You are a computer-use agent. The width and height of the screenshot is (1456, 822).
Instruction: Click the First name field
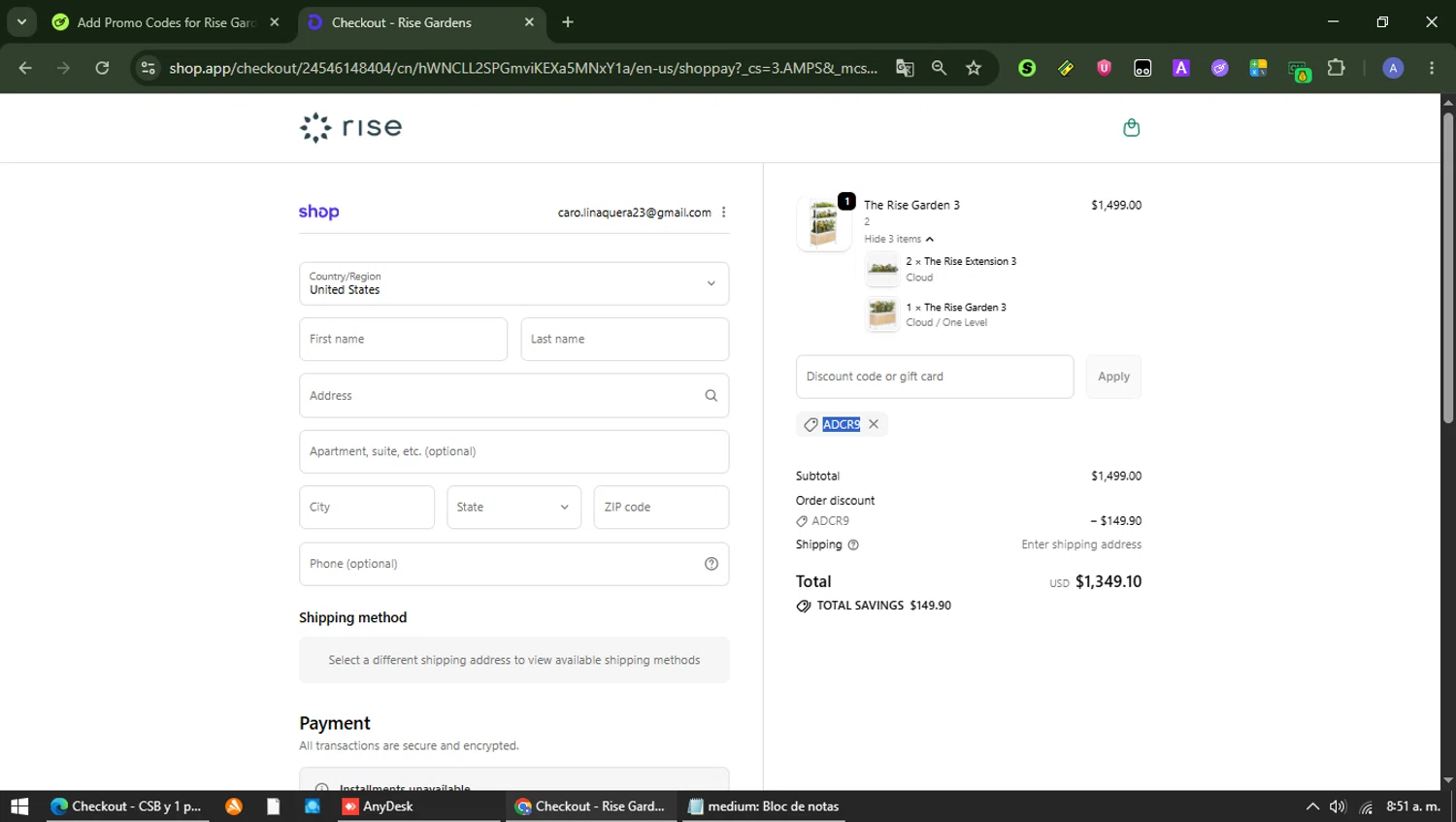pos(403,340)
